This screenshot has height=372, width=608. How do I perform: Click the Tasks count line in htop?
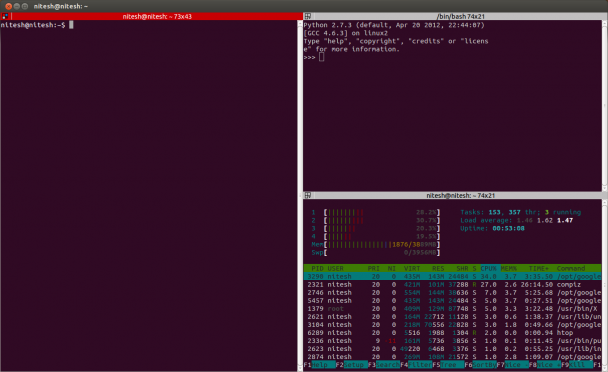(x=520, y=212)
